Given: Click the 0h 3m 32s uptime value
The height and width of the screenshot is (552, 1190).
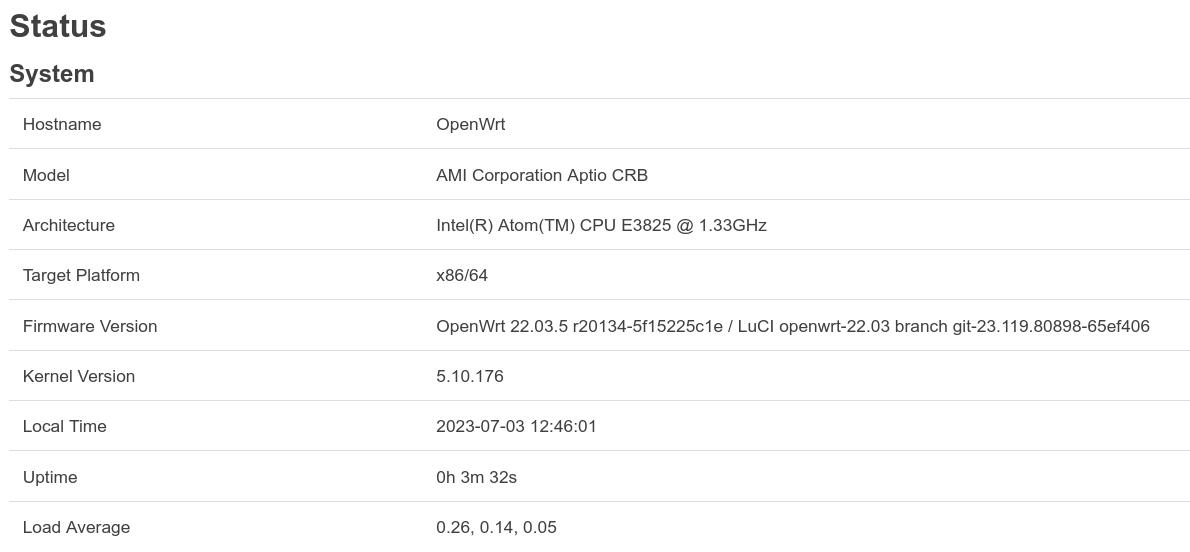Looking at the screenshot, I should click(x=476, y=477).
